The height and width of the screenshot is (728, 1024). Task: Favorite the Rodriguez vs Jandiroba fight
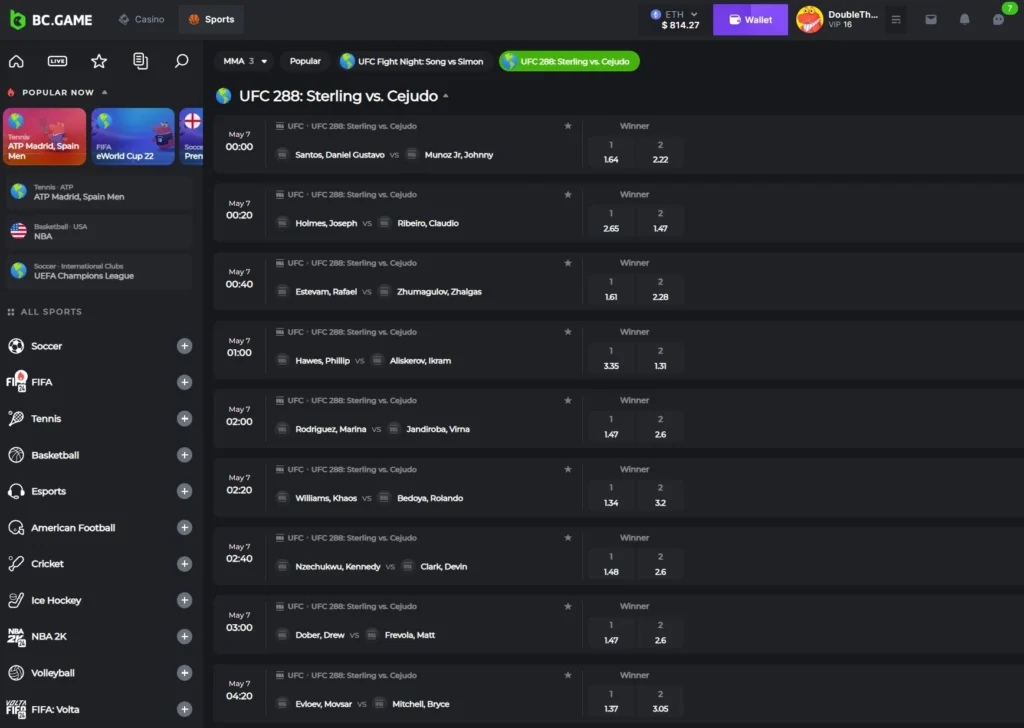pyautogui.click(x=568, y=400)
